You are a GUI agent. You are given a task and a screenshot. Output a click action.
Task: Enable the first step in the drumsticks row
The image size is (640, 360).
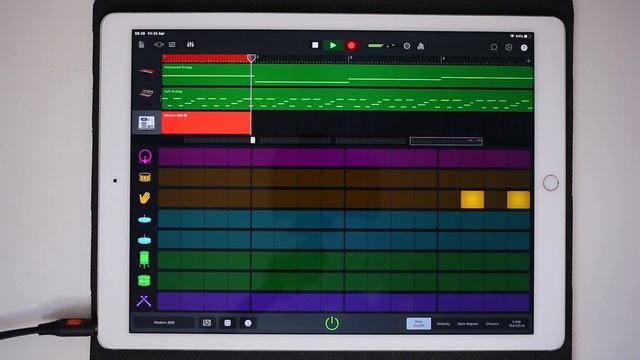(x=170, y=302)
